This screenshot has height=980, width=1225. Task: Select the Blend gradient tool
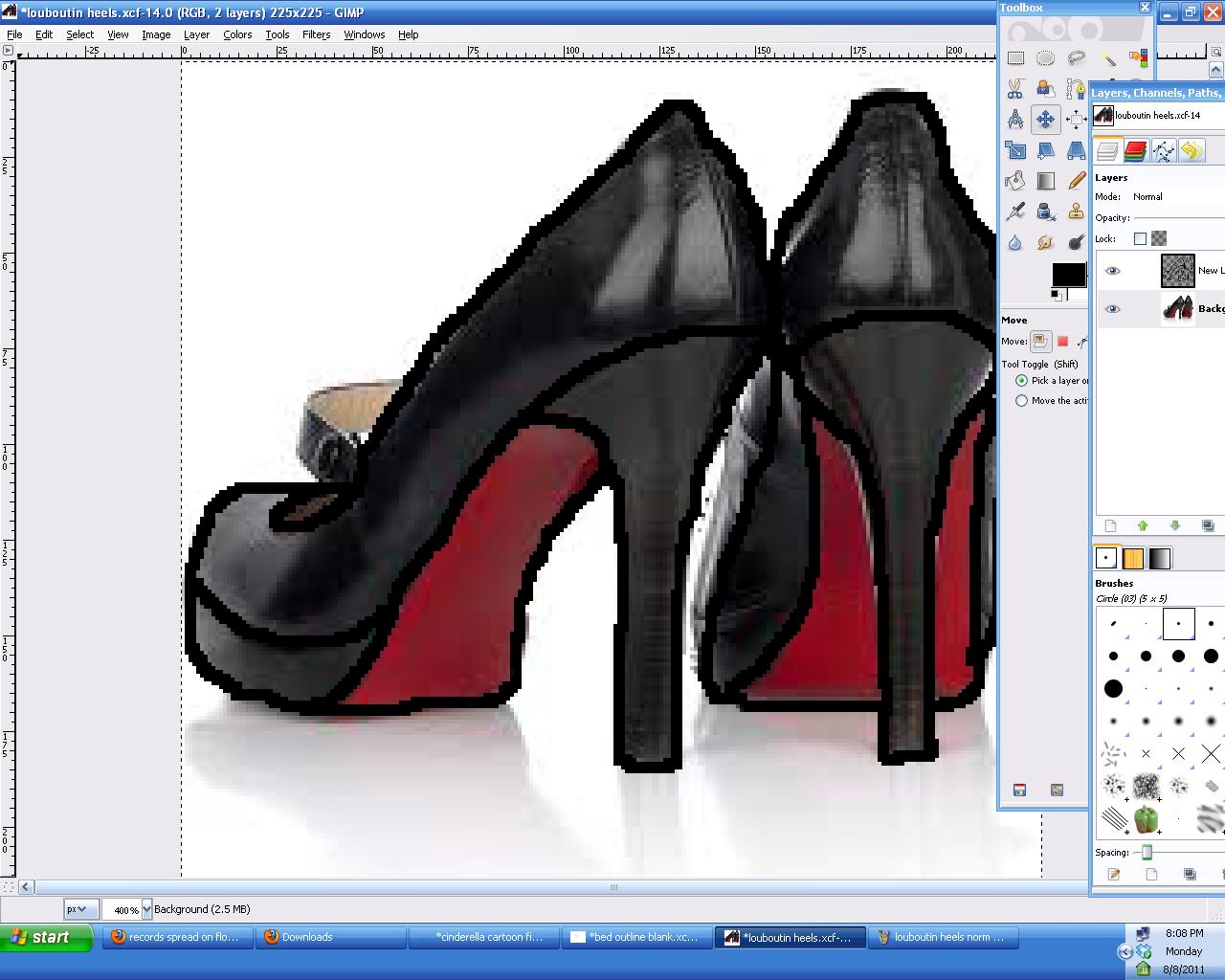pos(1045,180)
